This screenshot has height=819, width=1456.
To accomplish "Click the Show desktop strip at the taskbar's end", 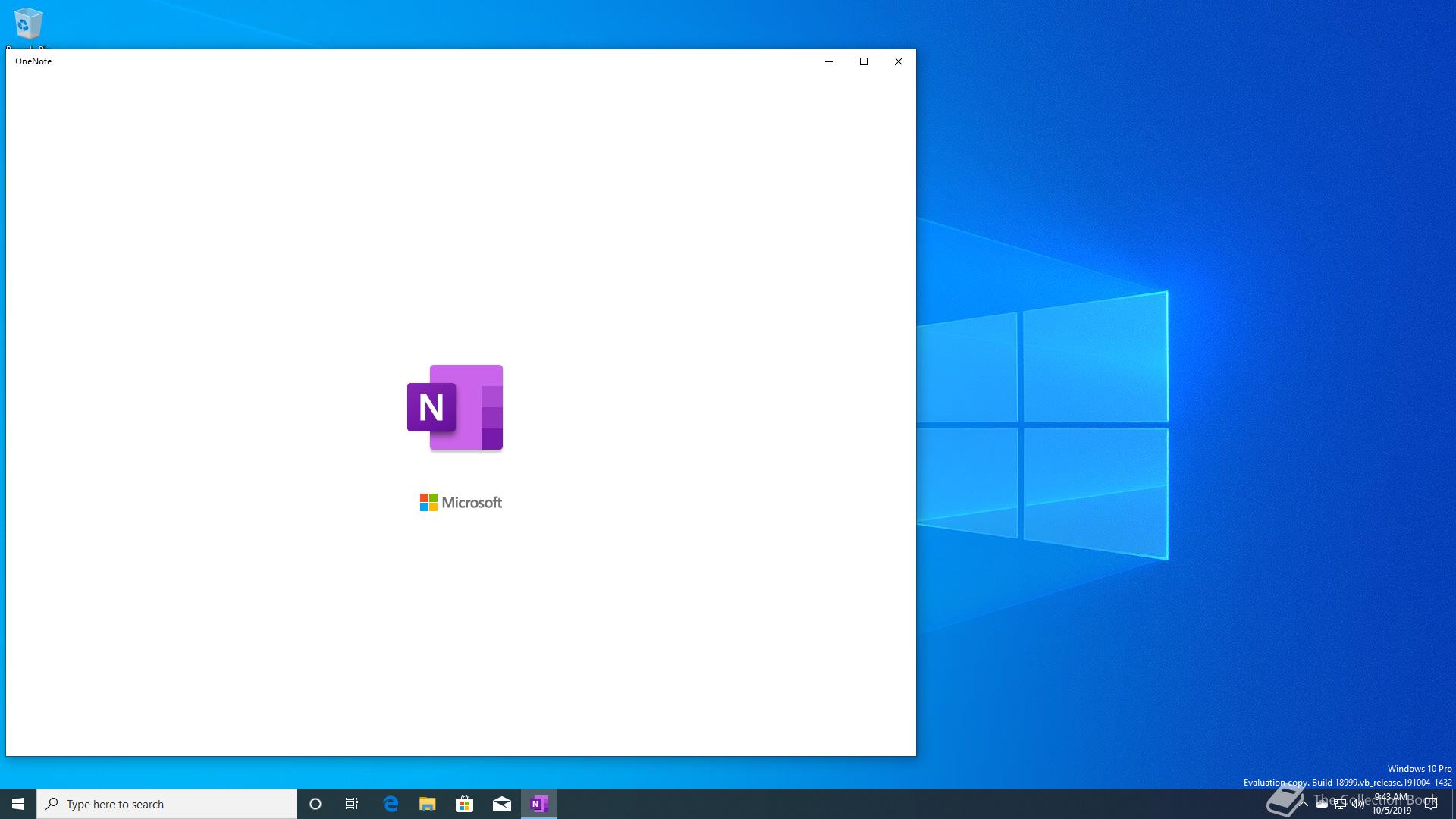I will (x=1453, y=804).
